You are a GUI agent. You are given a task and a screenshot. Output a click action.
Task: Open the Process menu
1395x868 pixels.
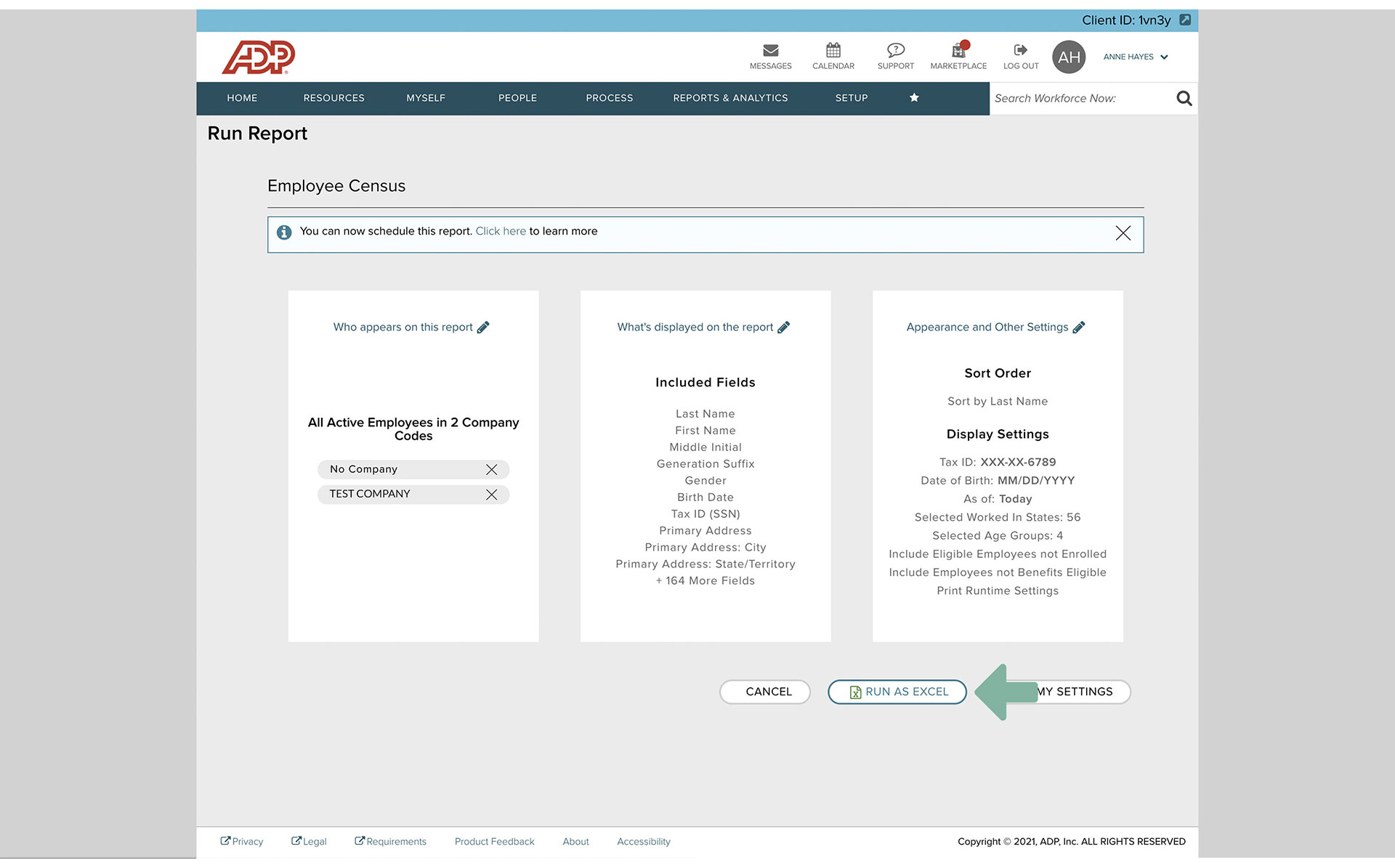coord(610,98)
